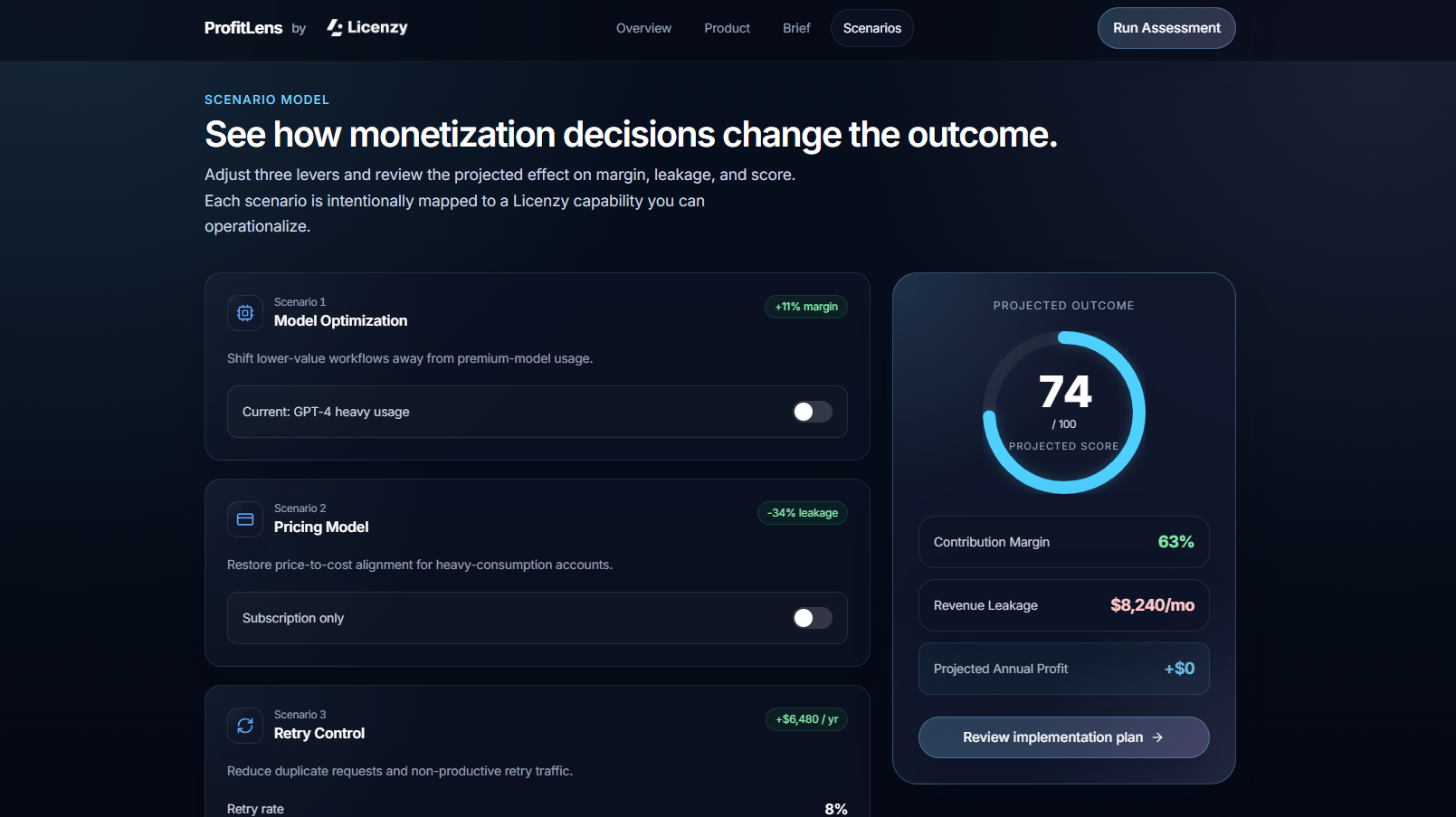Viewport: 1456px width, 817px height.
Task: Click the Revenue Leakage $8,240/mo row
Action: click(x=1063, y=605)
